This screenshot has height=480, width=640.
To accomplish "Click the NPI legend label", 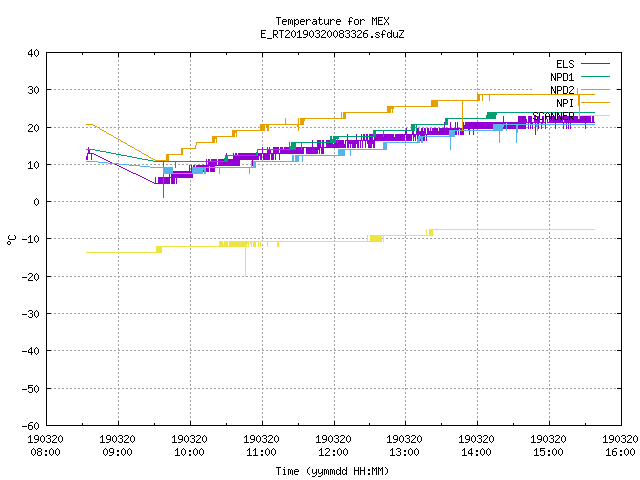I will coord(565,103).
